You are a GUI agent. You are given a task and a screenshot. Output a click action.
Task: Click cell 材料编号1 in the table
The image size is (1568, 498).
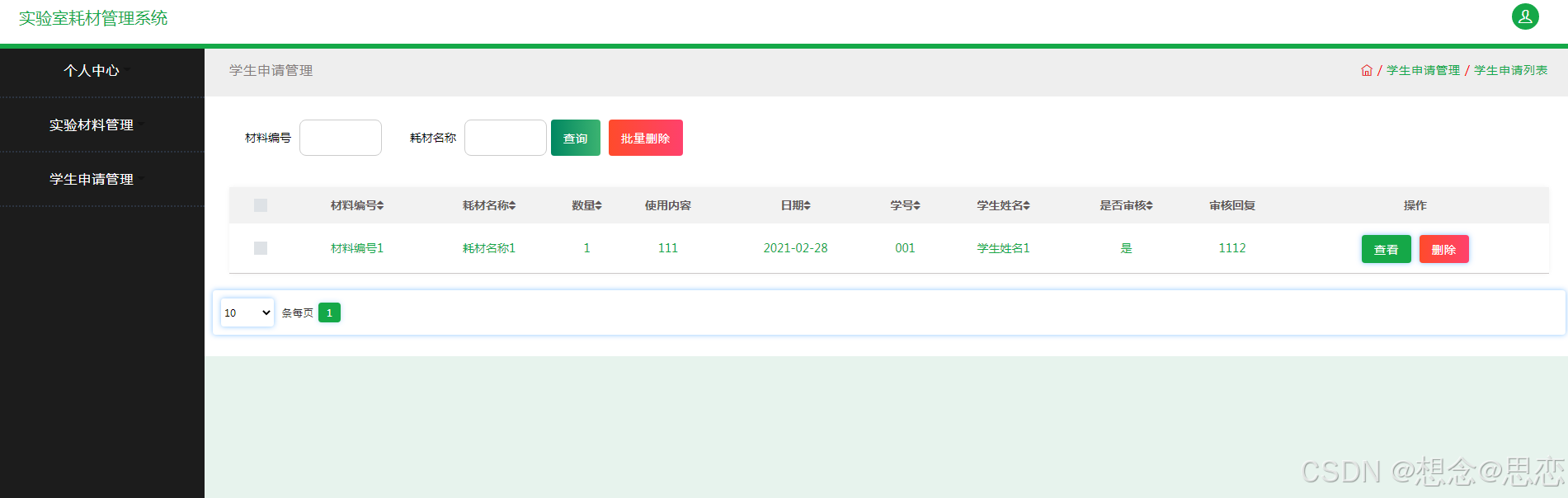pos(357,248)
